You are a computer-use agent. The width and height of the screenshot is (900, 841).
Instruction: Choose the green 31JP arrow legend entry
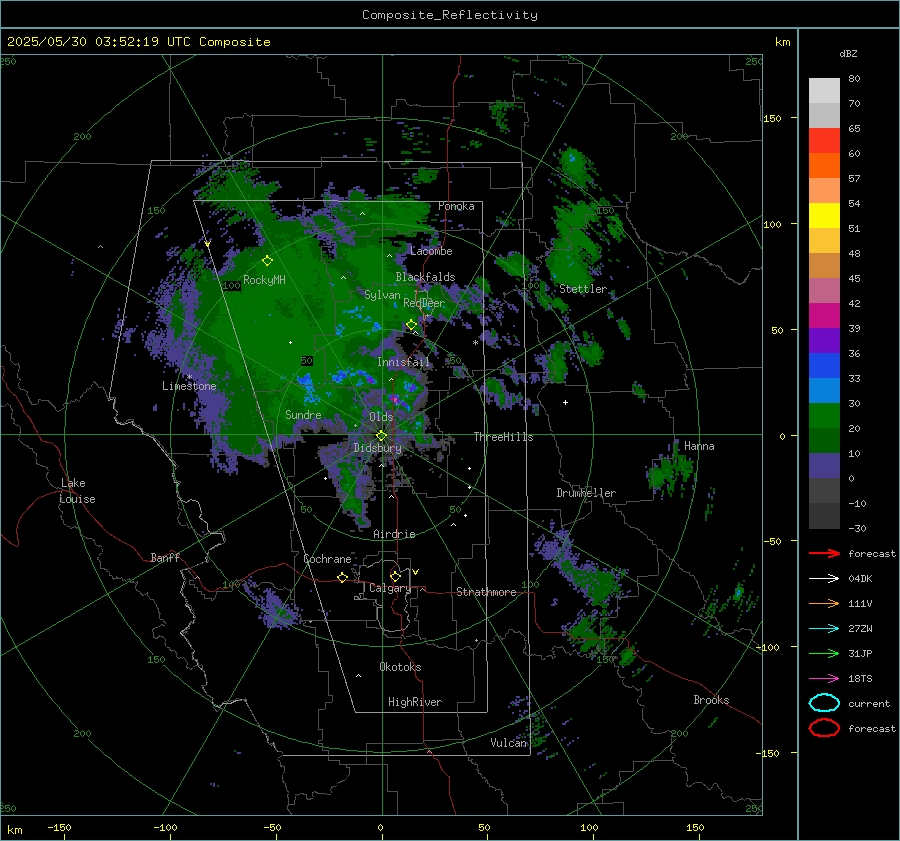(824, 653)
